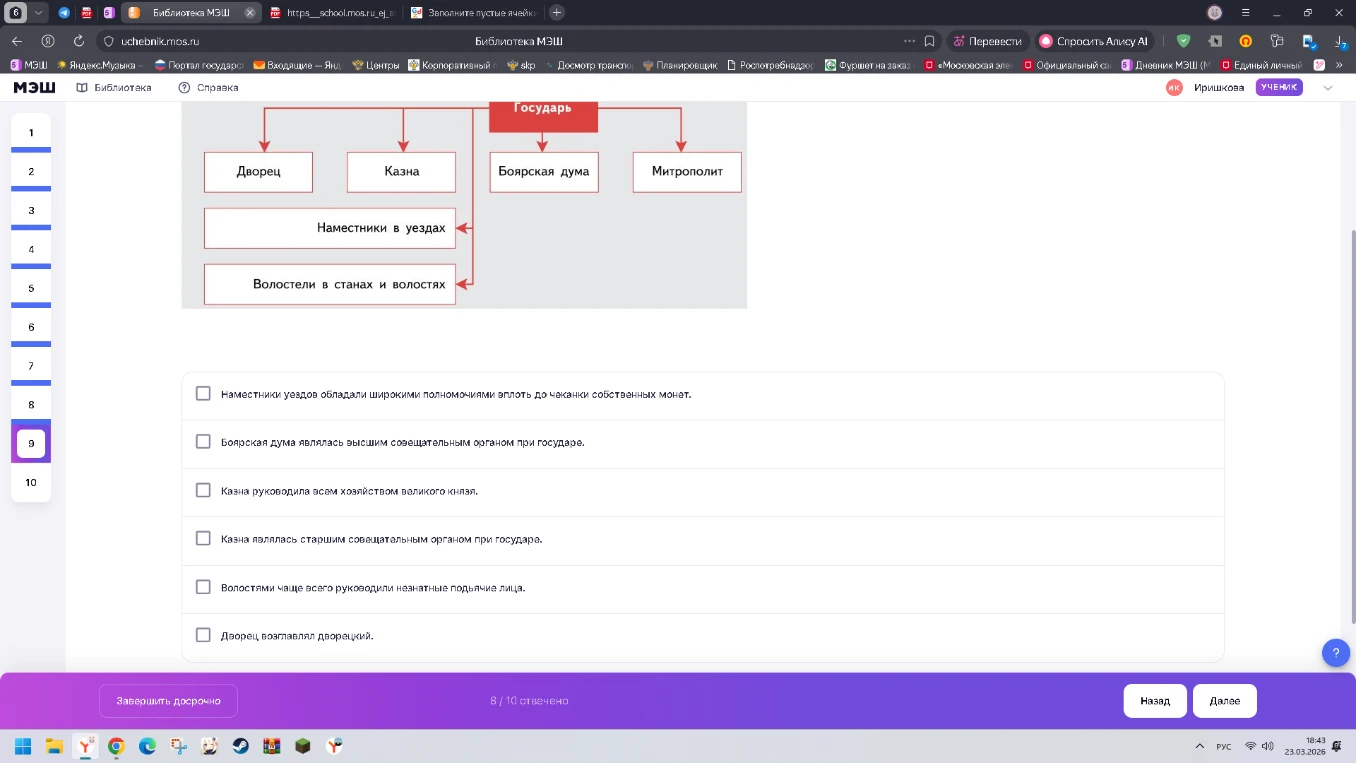Launch Steam from the taskbar
Screen dimensions: 1356x763
pyautogui.click(x=240, y=746)
